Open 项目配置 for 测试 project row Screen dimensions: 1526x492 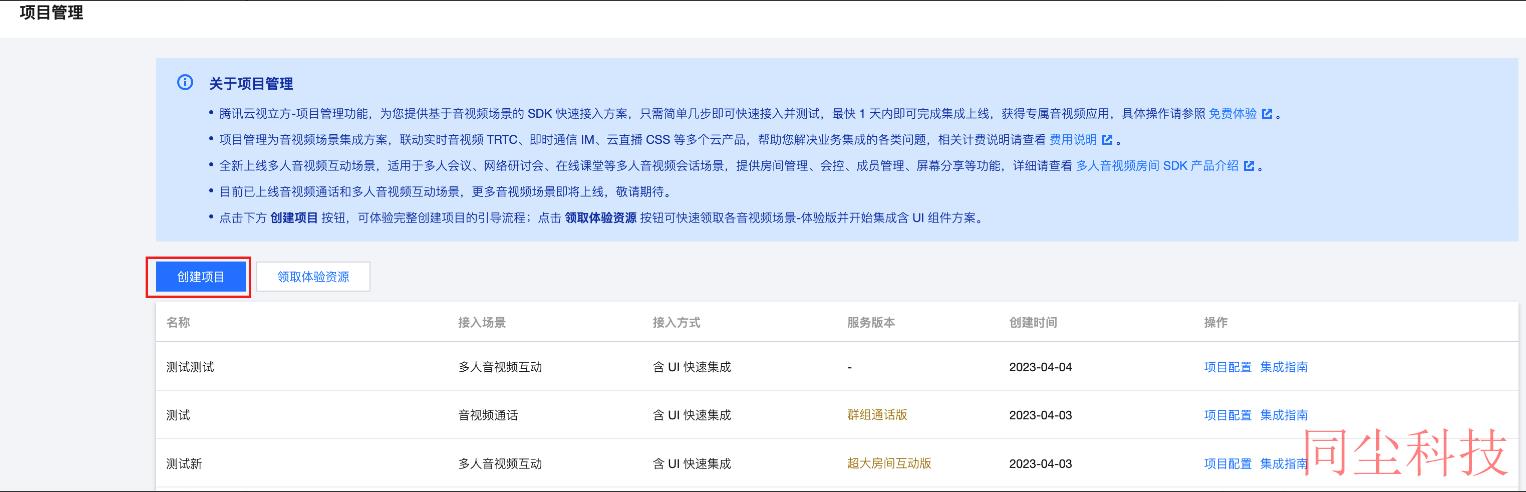1228,415
